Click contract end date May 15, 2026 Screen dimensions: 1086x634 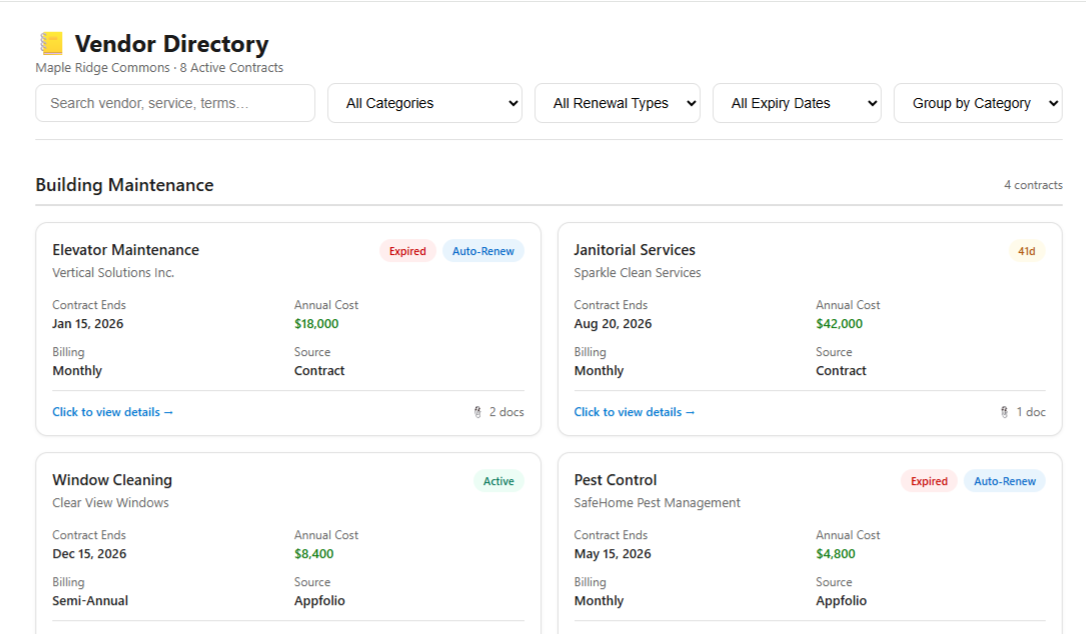point(612,554)
